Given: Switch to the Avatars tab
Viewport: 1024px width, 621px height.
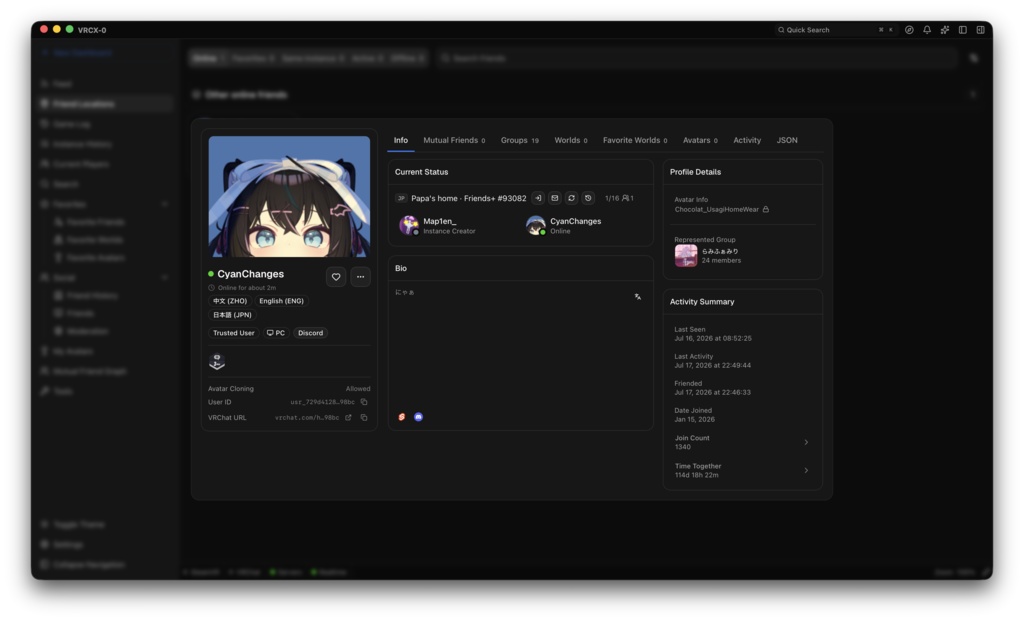Looking at the screenshot, I should tap(700, 140).
